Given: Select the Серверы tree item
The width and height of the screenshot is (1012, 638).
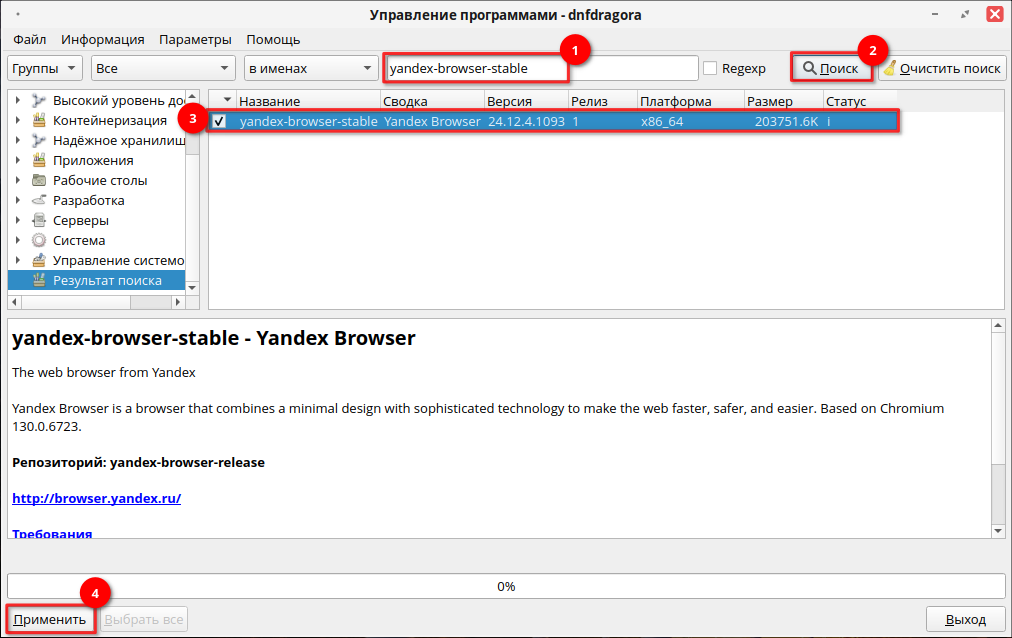Looking at the screenshot, I should 81,221.
